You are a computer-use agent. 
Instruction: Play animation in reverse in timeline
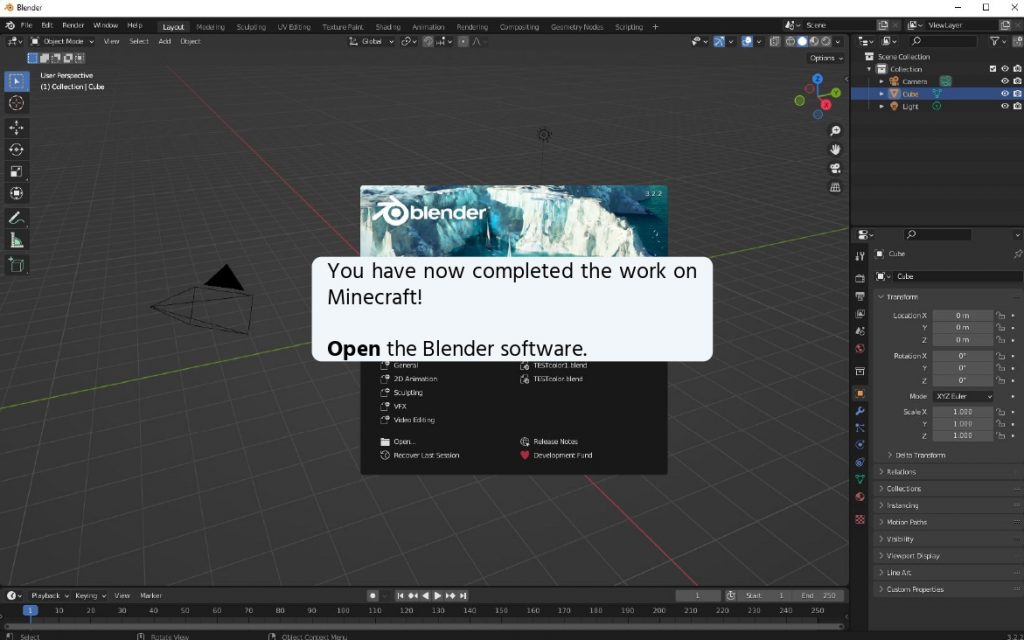425,596
